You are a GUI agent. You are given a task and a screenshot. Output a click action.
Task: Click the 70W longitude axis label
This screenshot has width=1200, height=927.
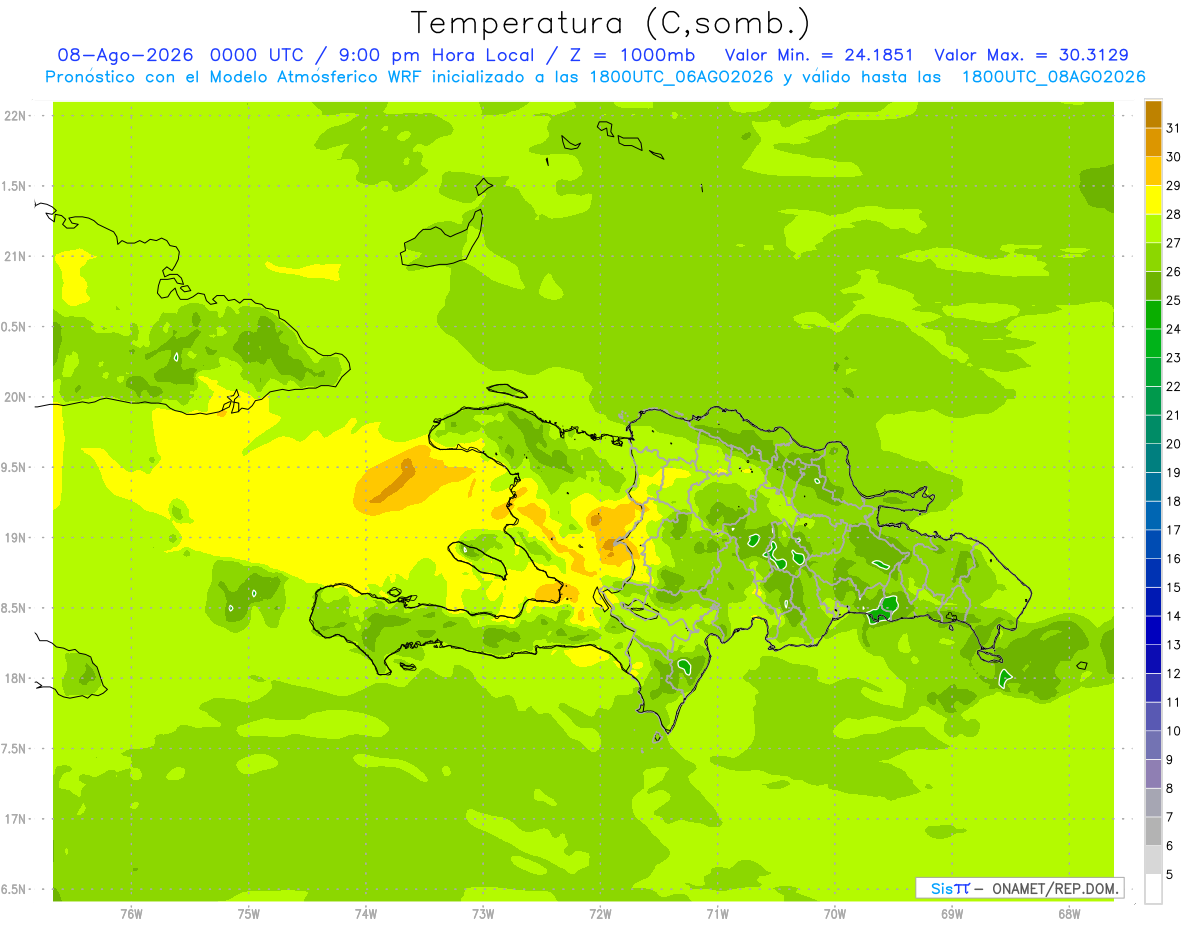coord(835,914)
